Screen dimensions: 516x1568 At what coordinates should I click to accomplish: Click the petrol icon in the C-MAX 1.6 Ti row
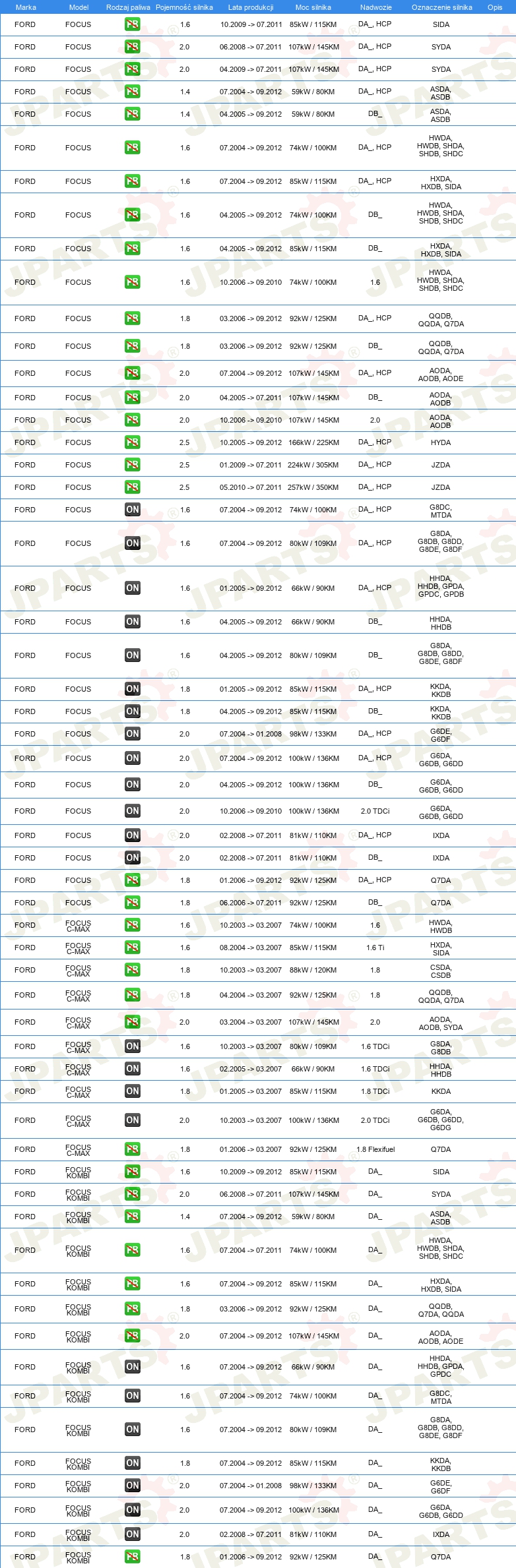point(133,948)
